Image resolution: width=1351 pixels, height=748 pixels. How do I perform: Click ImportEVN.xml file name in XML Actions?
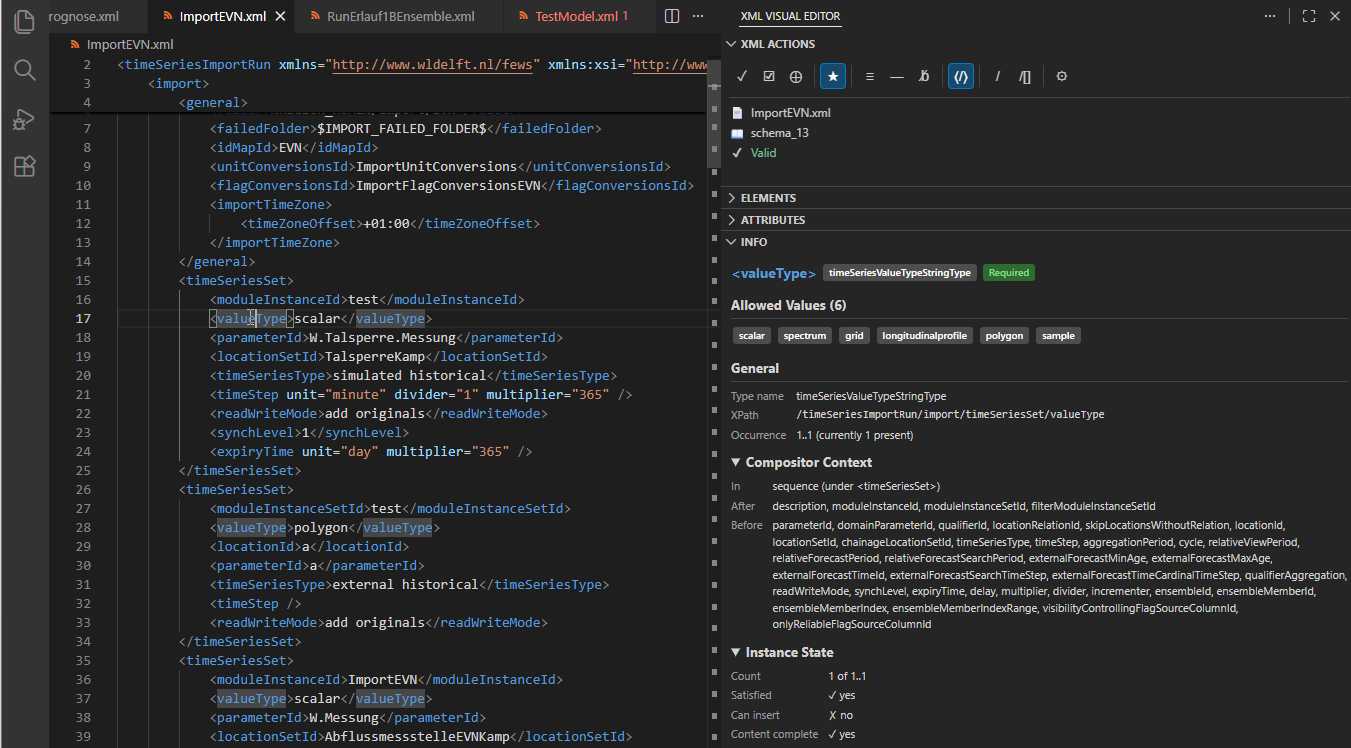[x=791, y=113]
